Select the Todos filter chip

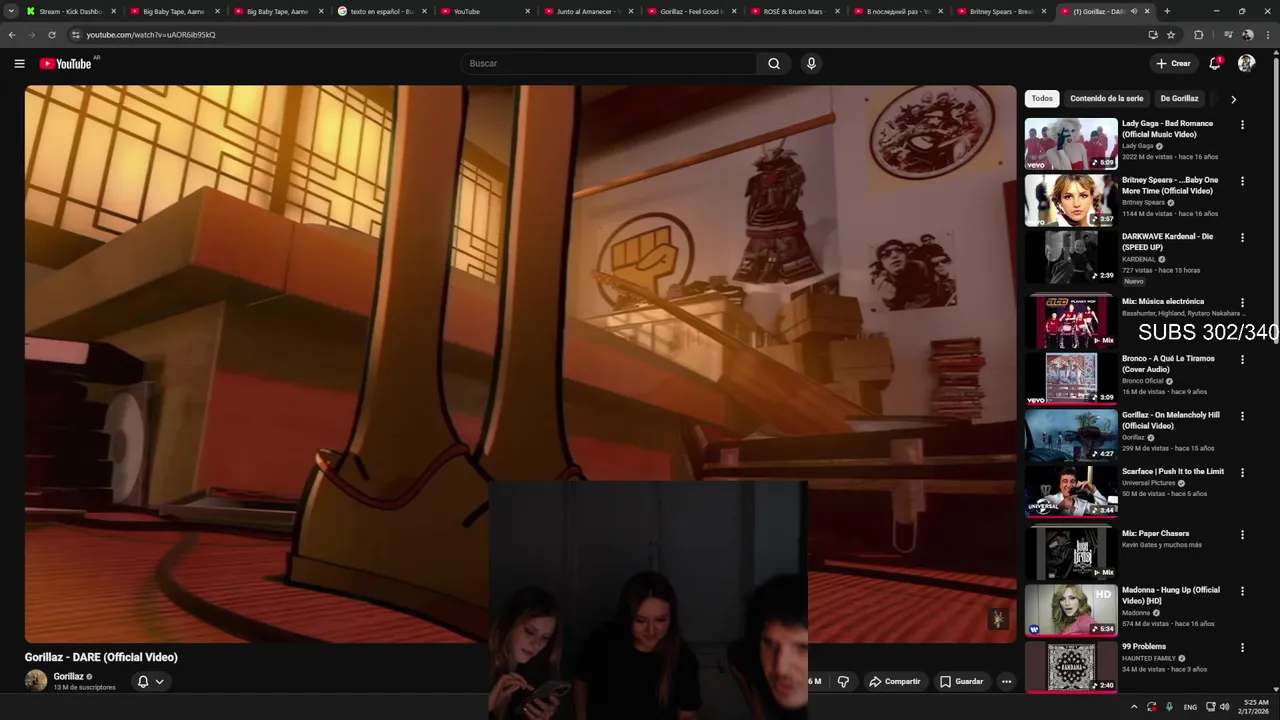[x=1042, y=99]
